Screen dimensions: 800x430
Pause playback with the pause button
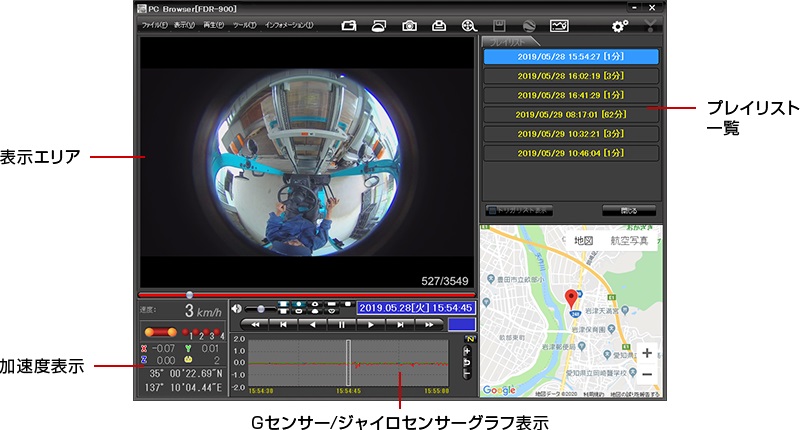pyautogui.click(x=342, y=325)
